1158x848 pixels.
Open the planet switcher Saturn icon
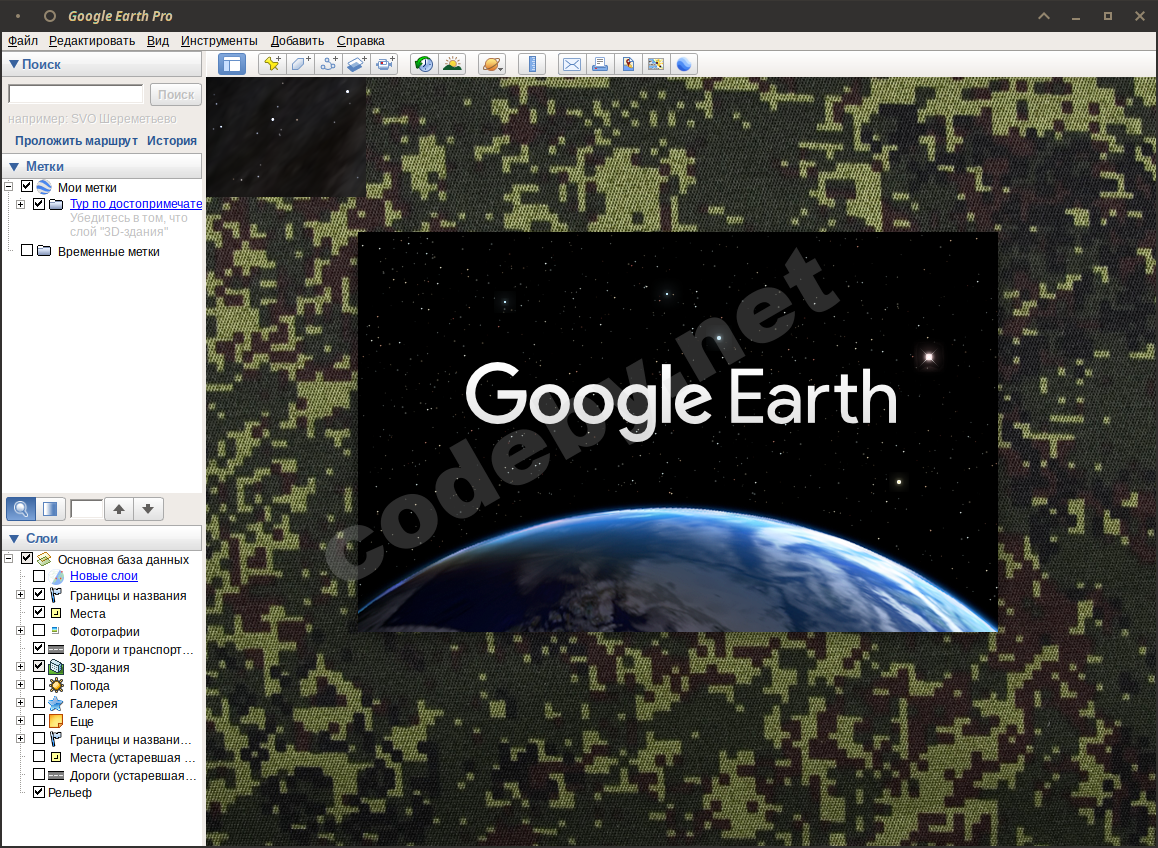492,64
